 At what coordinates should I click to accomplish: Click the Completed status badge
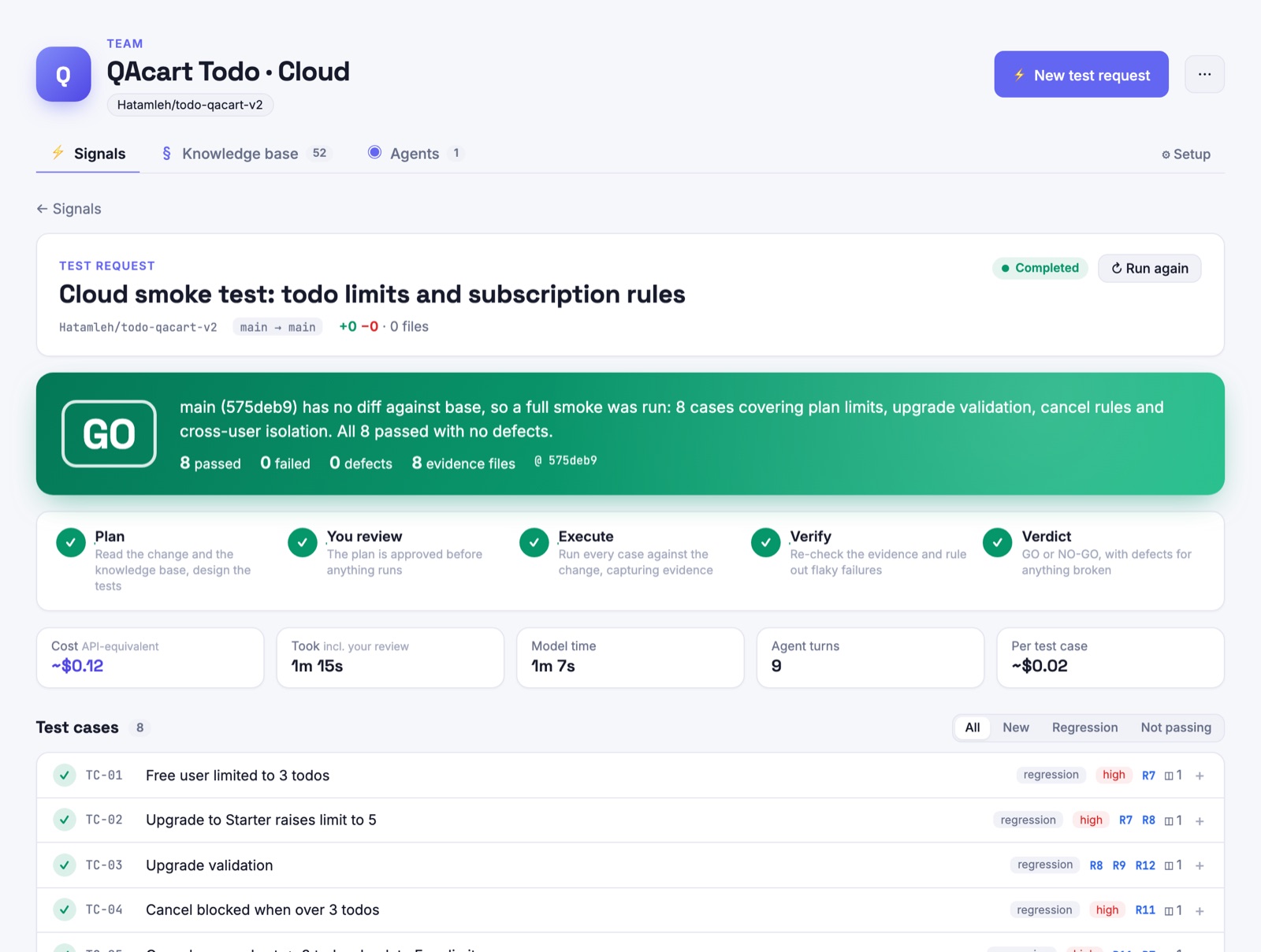(1040, 268)
